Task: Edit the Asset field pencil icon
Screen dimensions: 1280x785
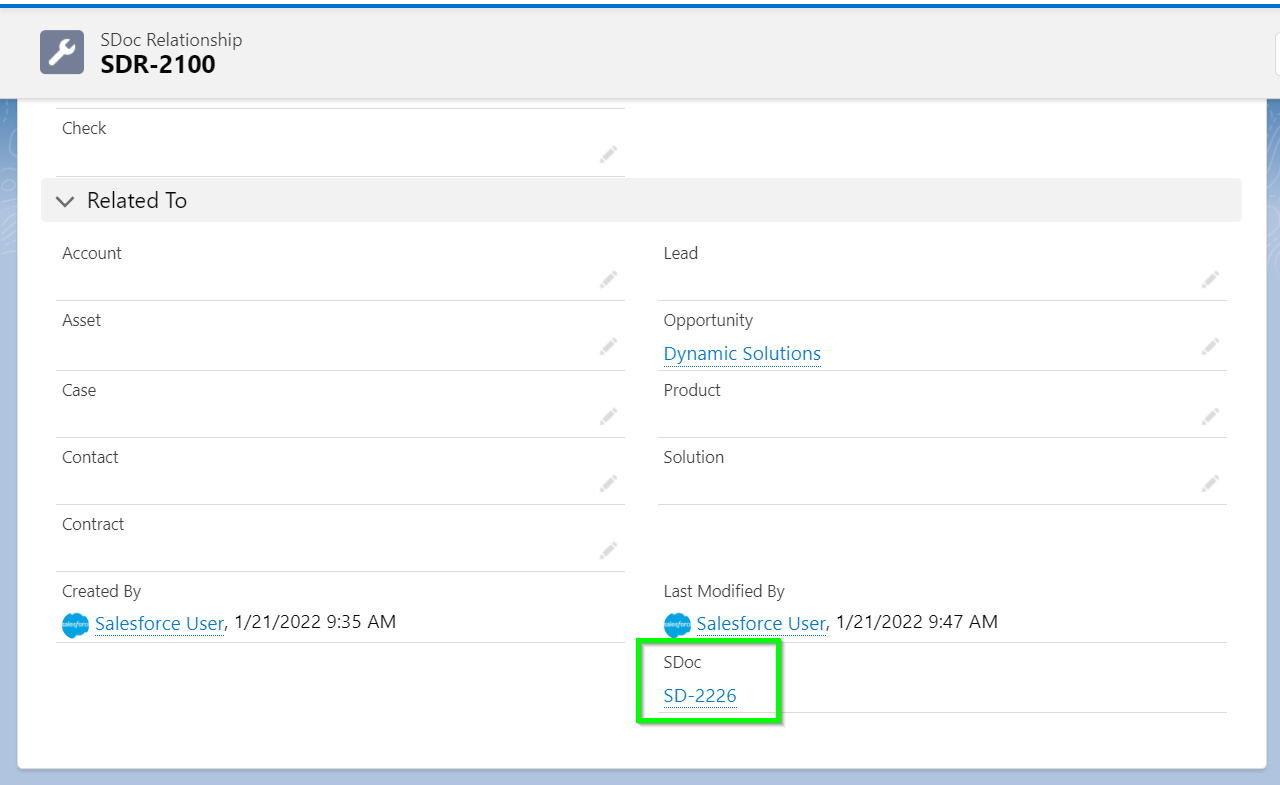Action: [x=608, y=346]
